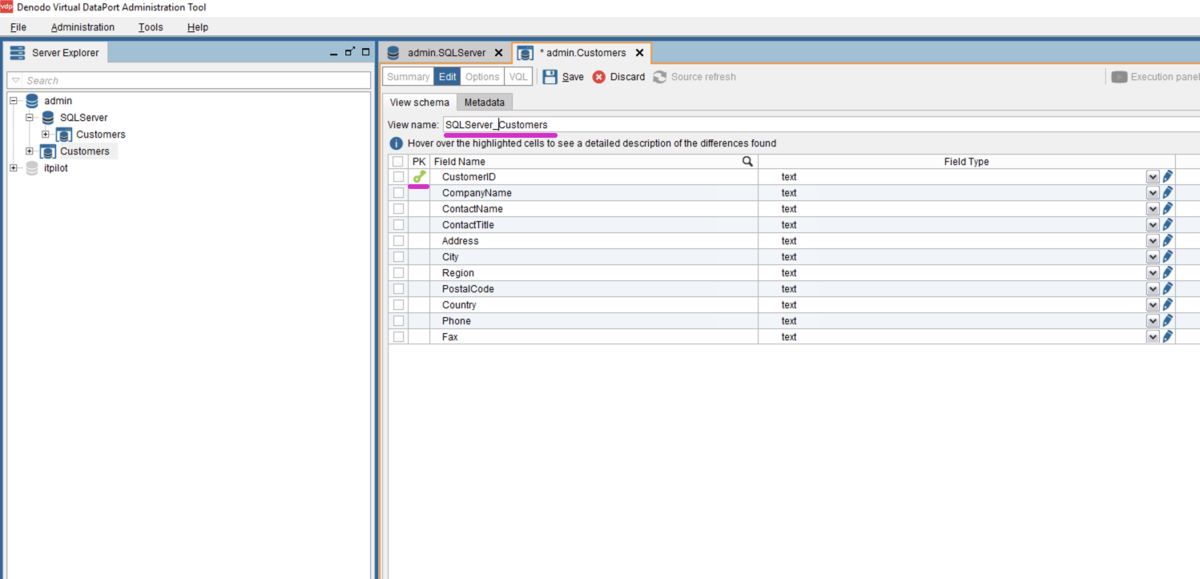This screenshot has width=1200, height=579.
Task: Minimize the Server Explorer panel
Action: 333,52
